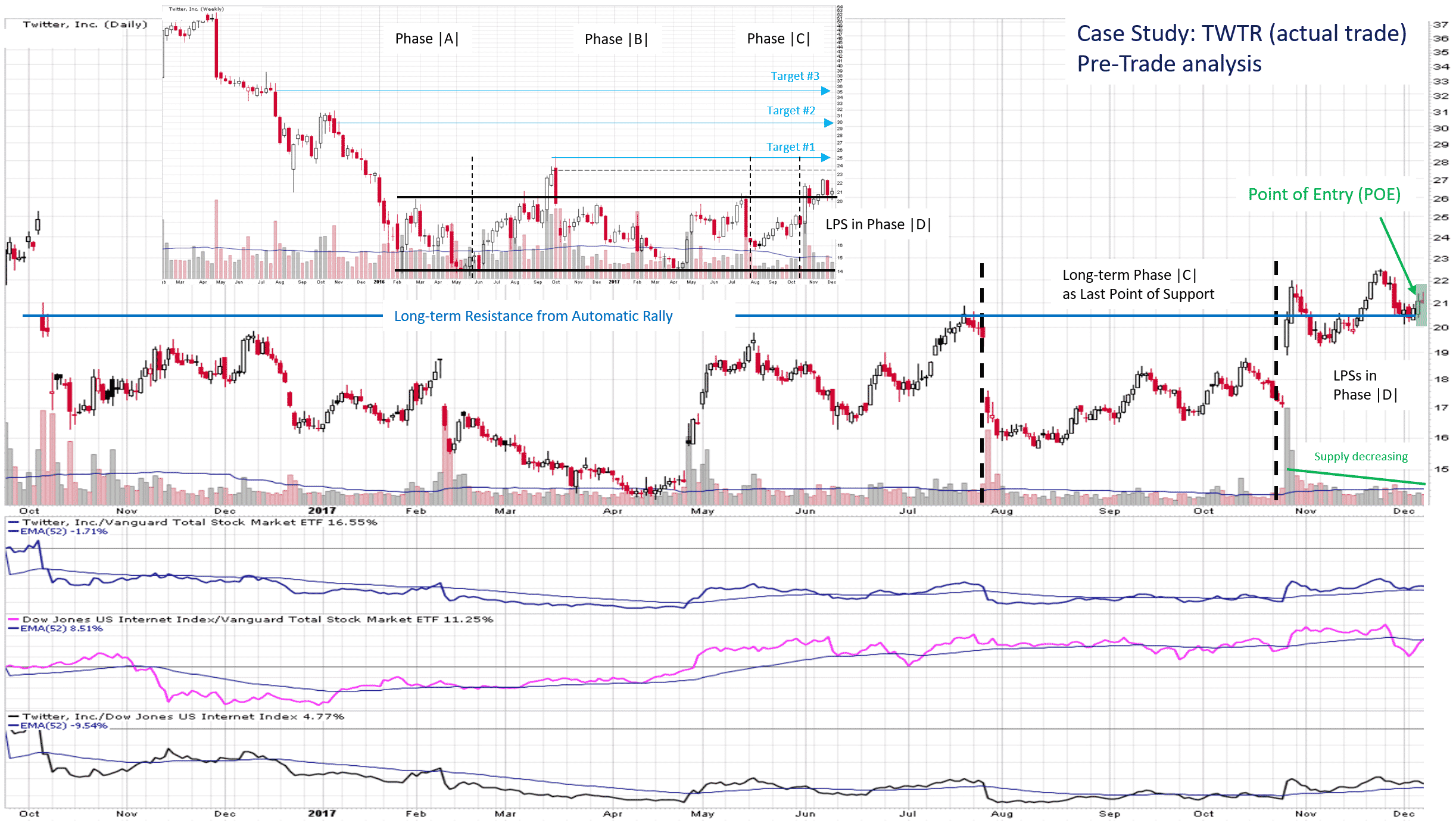The width and height of the screenshot is (1456, 823).
Task: Click the 18 price level on right axis
Action: pos(1441,379)
